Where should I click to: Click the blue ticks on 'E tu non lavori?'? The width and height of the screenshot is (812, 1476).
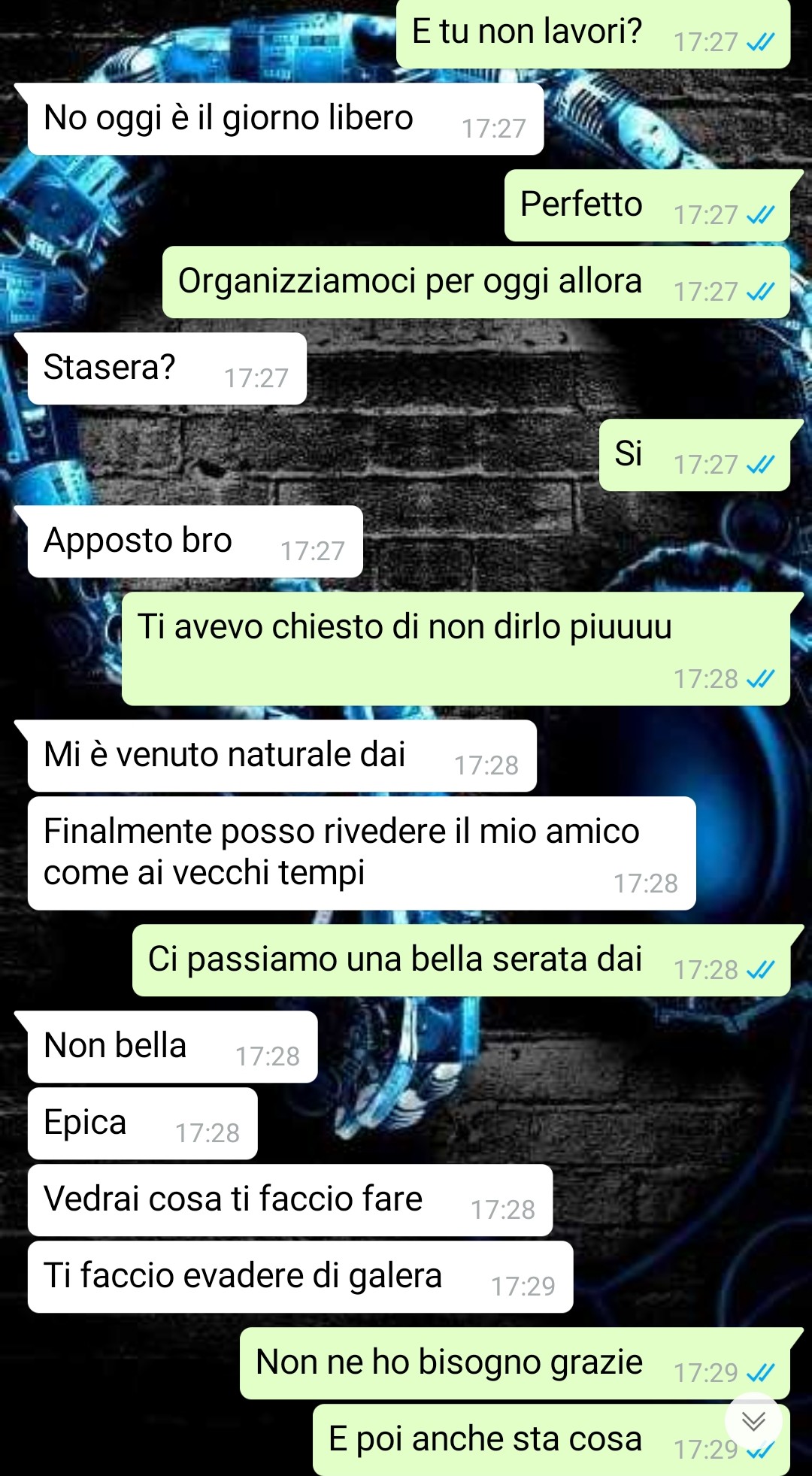[x=760, y=43]
